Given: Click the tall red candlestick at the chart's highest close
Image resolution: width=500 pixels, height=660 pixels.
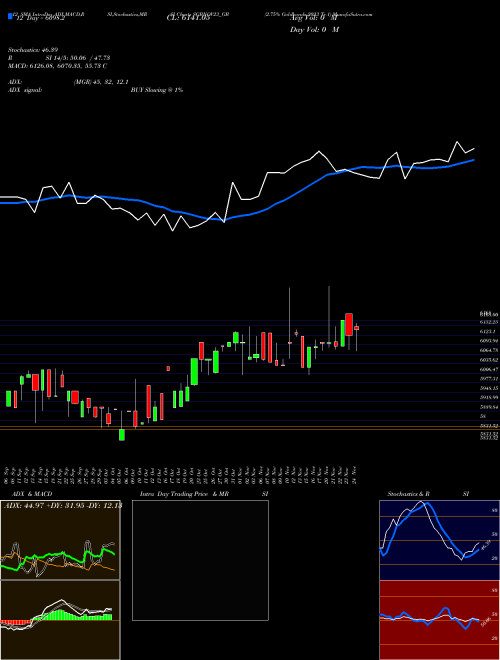Looking at the screenshot, I should 349,326.
